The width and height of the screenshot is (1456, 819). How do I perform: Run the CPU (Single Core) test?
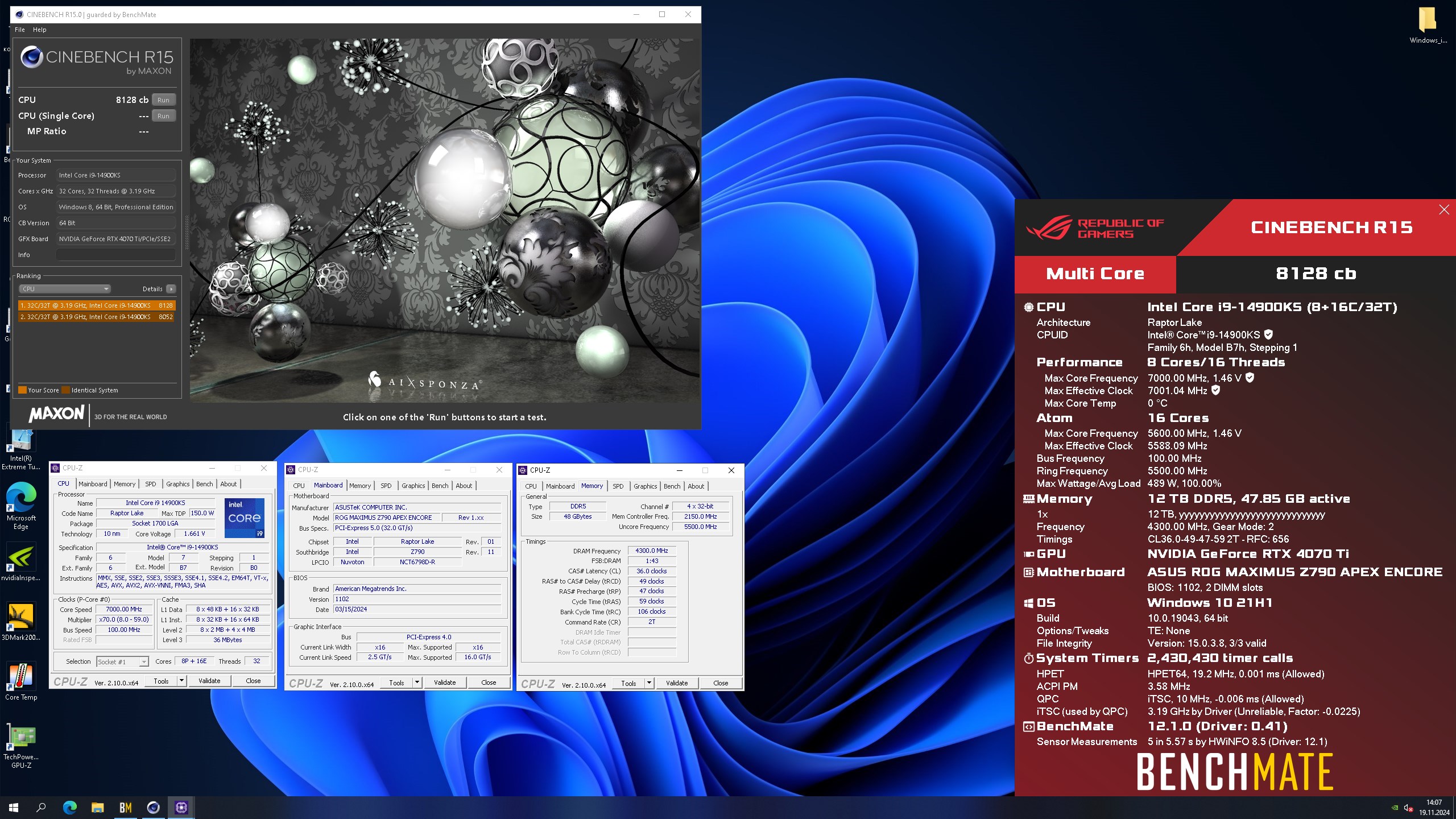coord(163,116)
